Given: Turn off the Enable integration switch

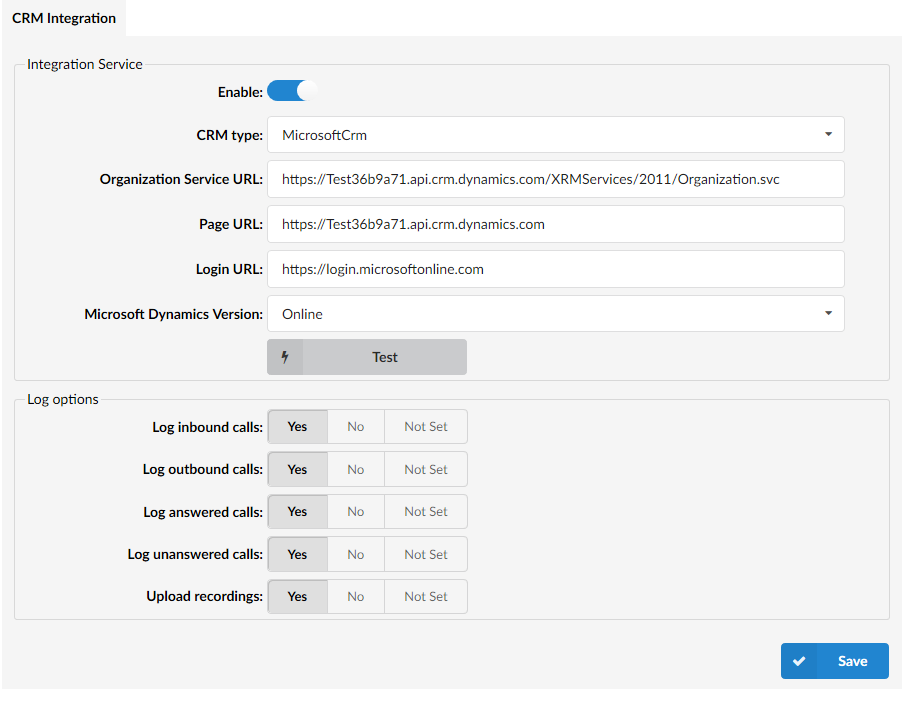Looking at the screenshot, I should click(x=291, y=92).
